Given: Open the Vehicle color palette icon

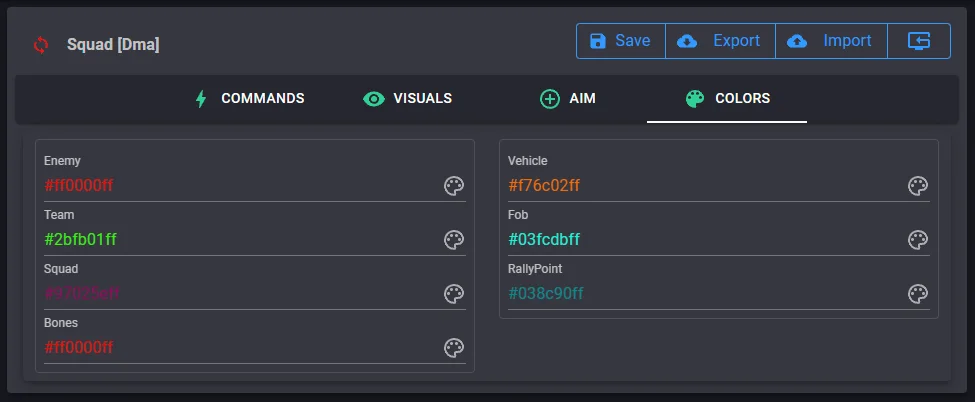Looking at the screenshot, I should [x=918, y=186].
